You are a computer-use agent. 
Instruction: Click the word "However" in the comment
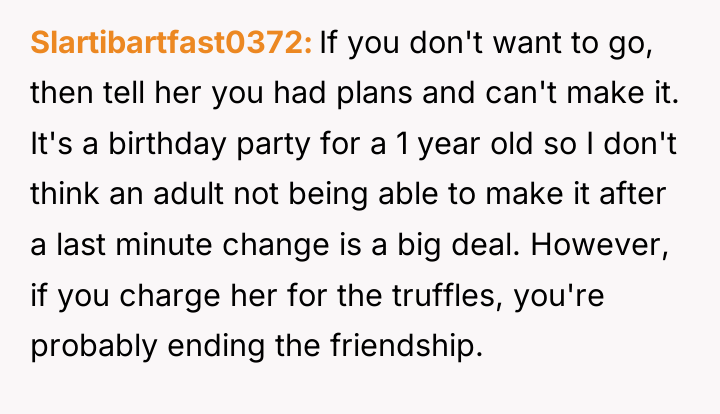(599, 245)
